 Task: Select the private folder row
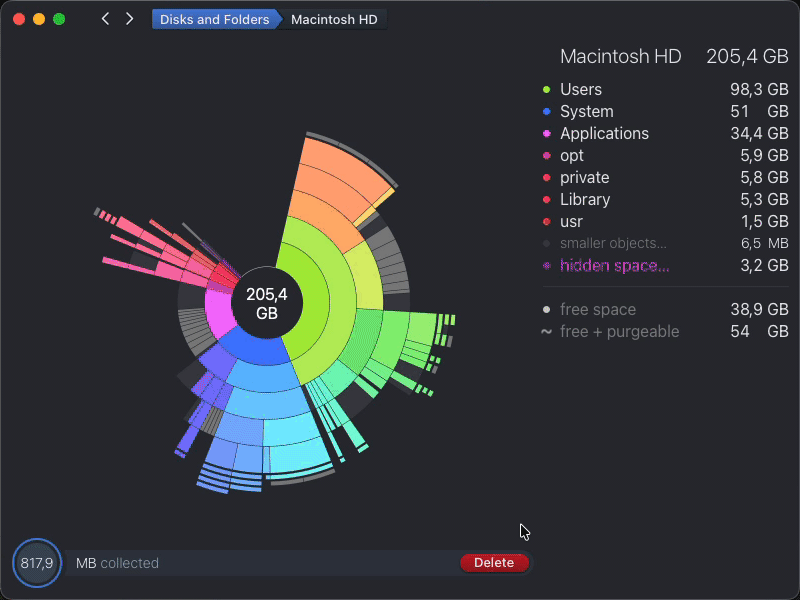click(665, 177)
